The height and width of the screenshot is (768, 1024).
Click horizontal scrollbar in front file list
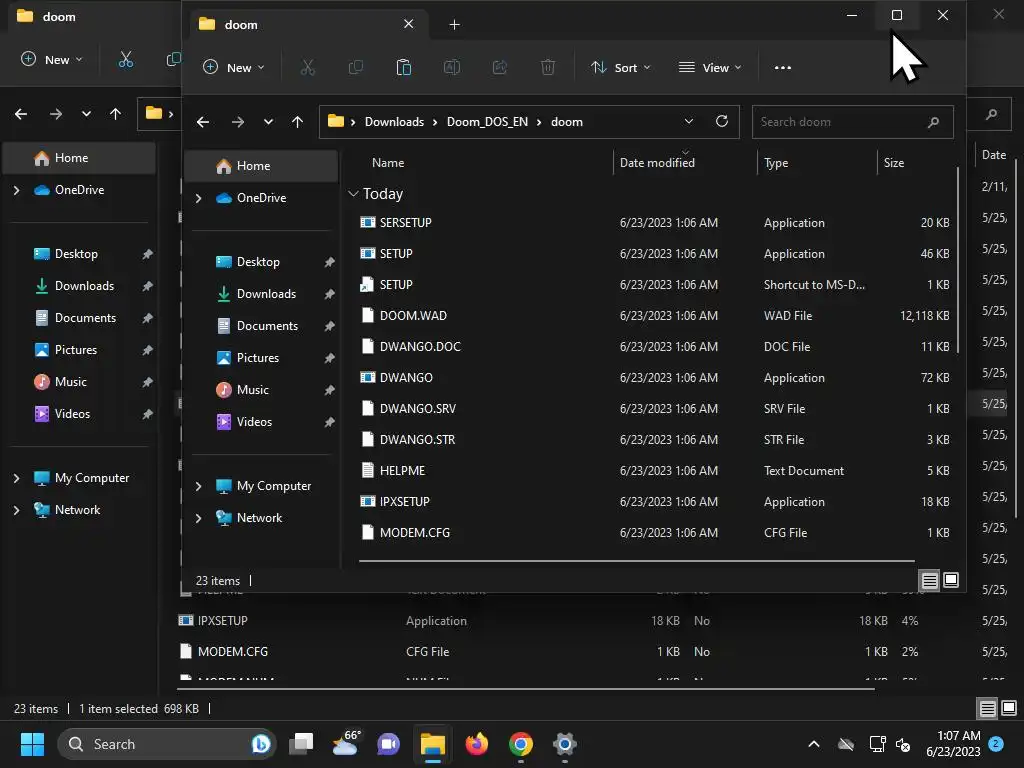click(636, 560)
